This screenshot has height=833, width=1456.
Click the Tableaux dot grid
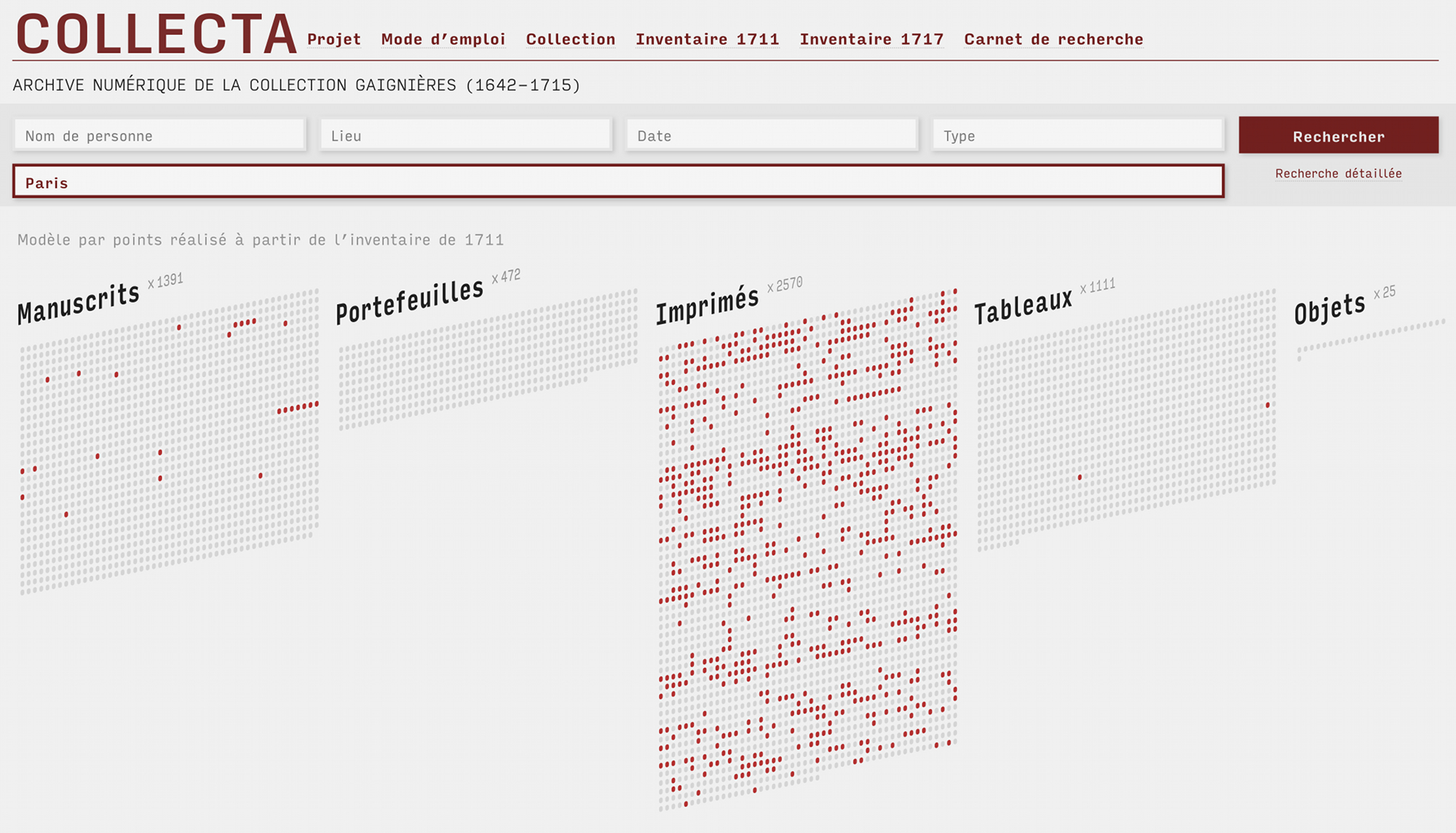pos(1126,419)
